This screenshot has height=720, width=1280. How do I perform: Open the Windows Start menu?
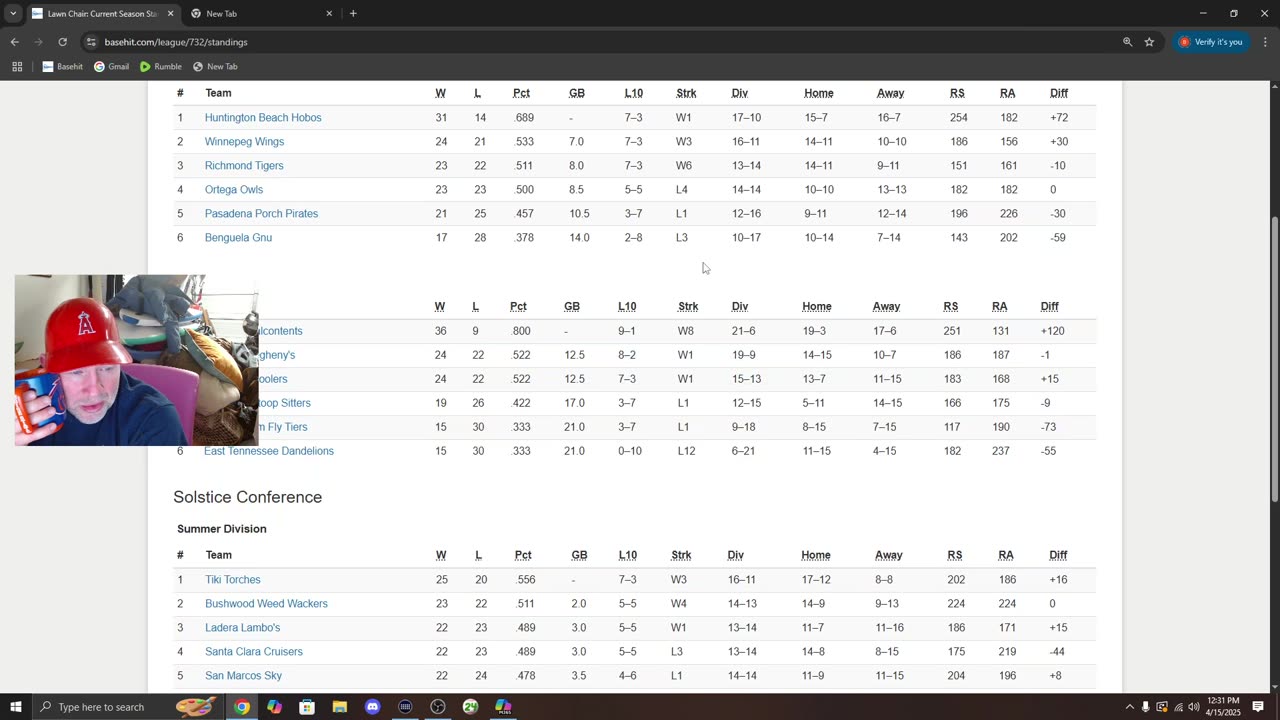click(x=16, y=707)
